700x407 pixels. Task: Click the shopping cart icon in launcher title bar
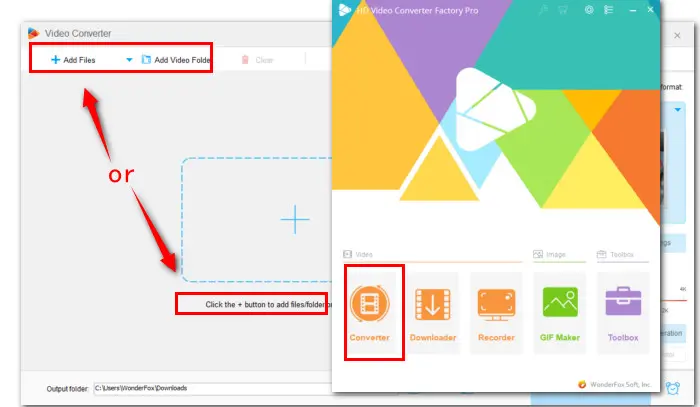(563, 10)
